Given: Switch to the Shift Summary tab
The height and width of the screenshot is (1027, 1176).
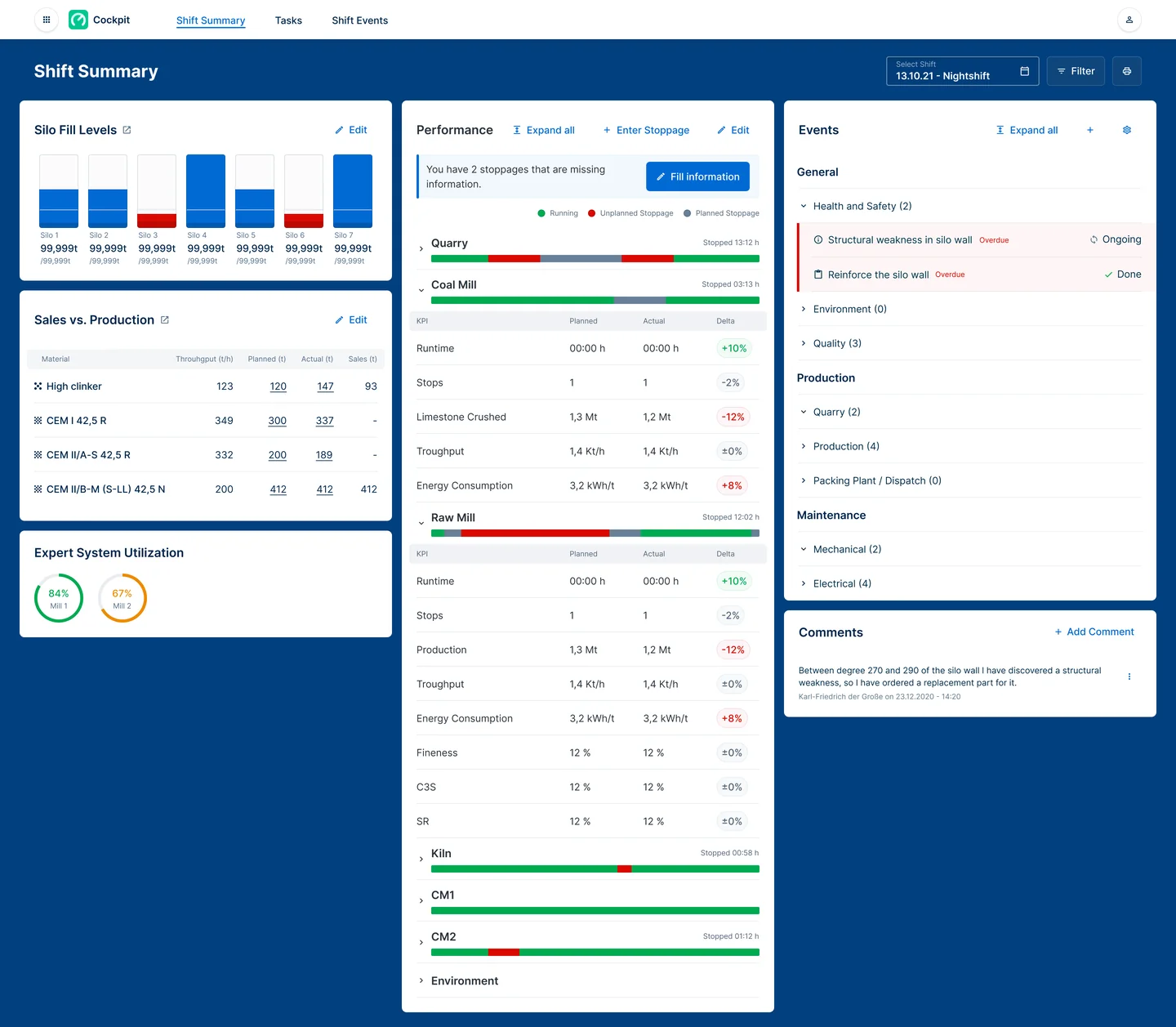Looking at the screenshot, I should point(211,20).
